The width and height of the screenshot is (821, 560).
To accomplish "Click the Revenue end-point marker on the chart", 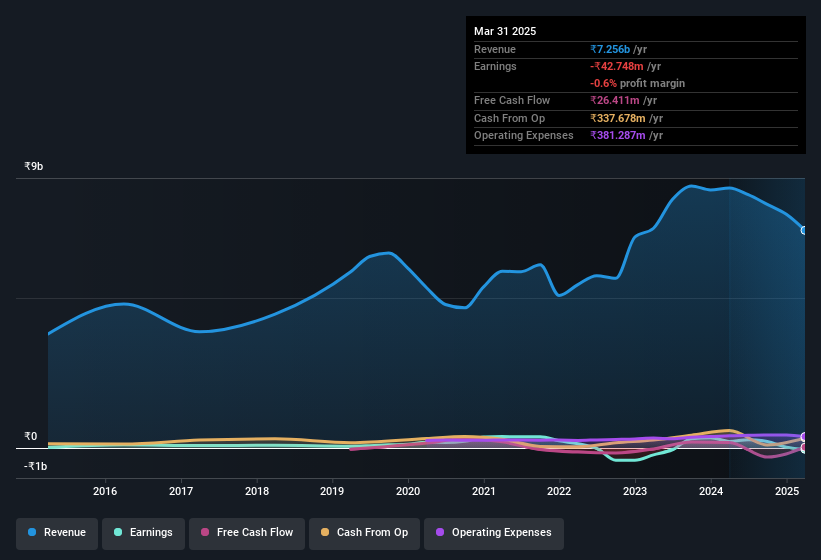I will [804, 230].
